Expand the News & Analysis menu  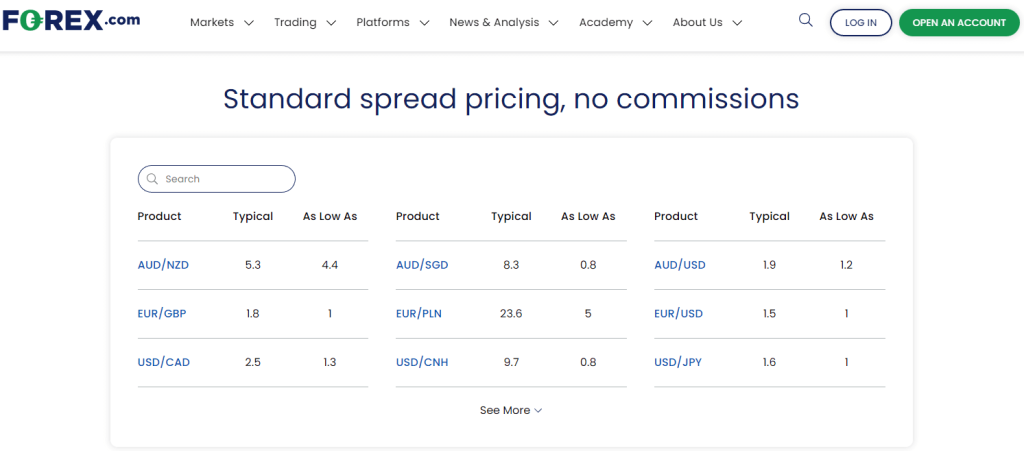[x=504, y=22]
